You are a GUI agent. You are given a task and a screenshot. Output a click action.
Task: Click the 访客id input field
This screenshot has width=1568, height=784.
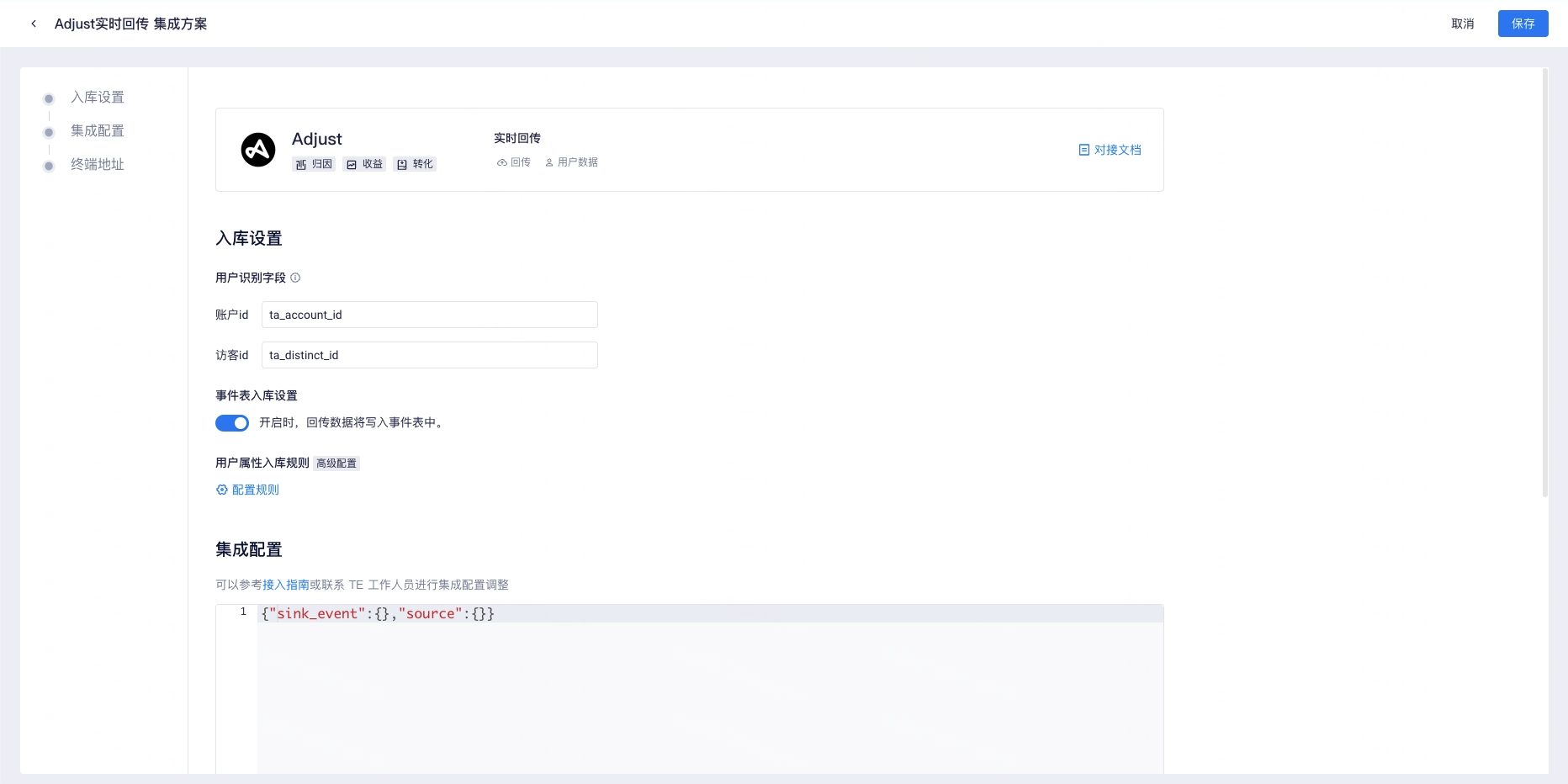(x=429, y=355)
